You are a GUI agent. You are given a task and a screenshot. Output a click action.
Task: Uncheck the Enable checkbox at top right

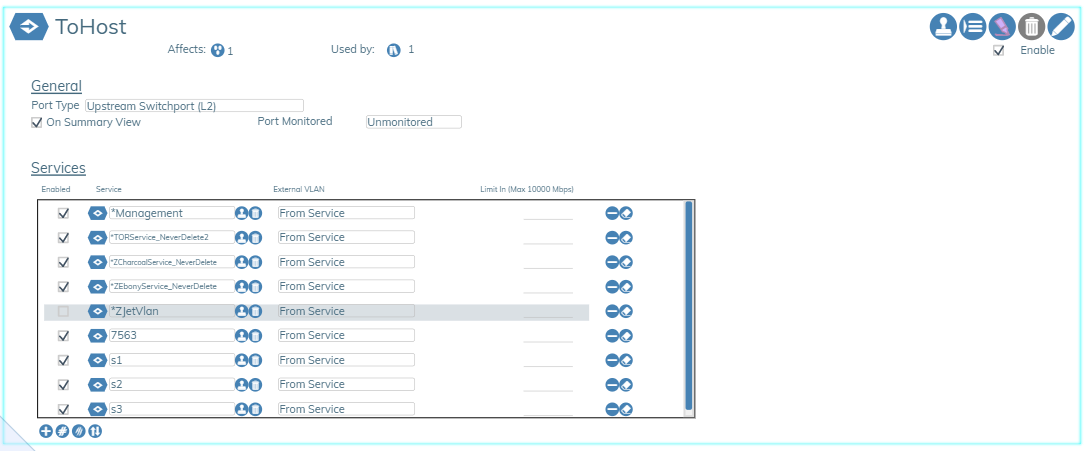998,51
